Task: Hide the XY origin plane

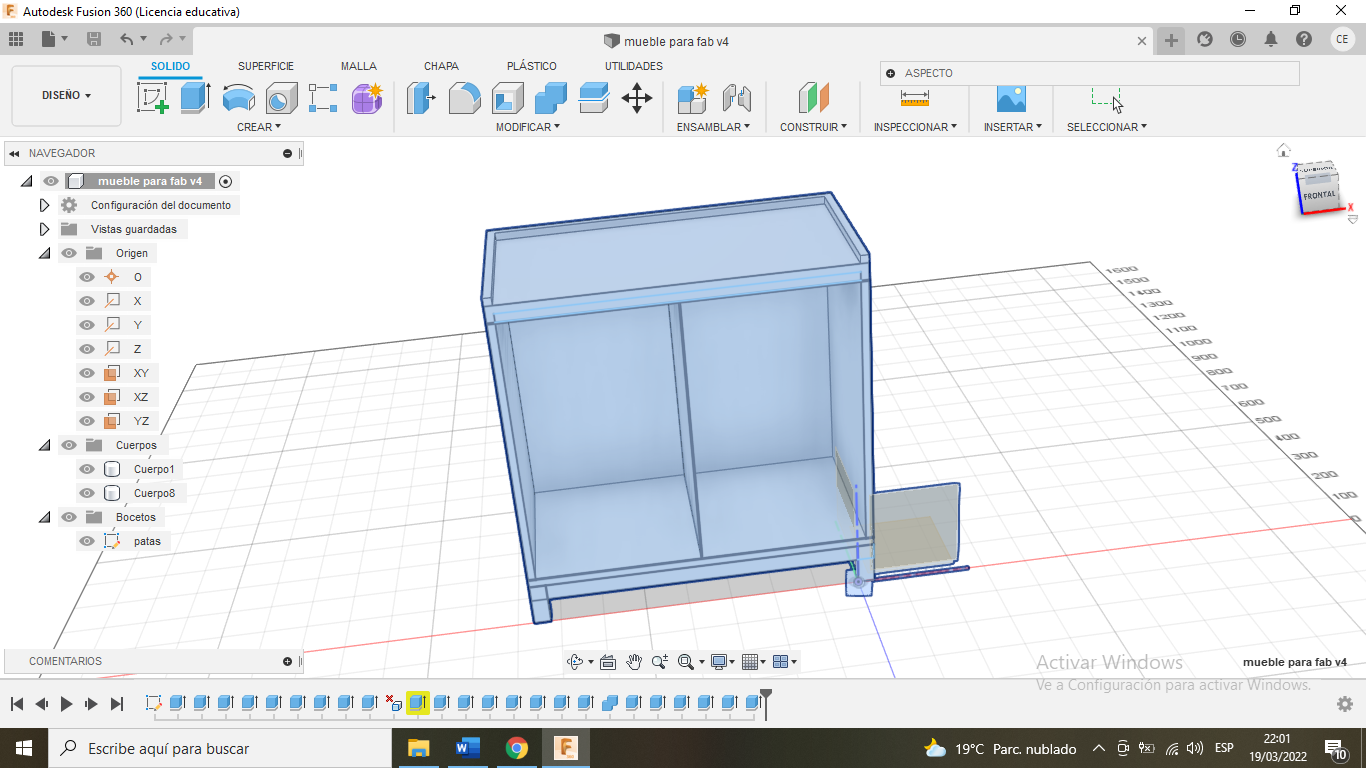Action: click(x=88, y=373)
